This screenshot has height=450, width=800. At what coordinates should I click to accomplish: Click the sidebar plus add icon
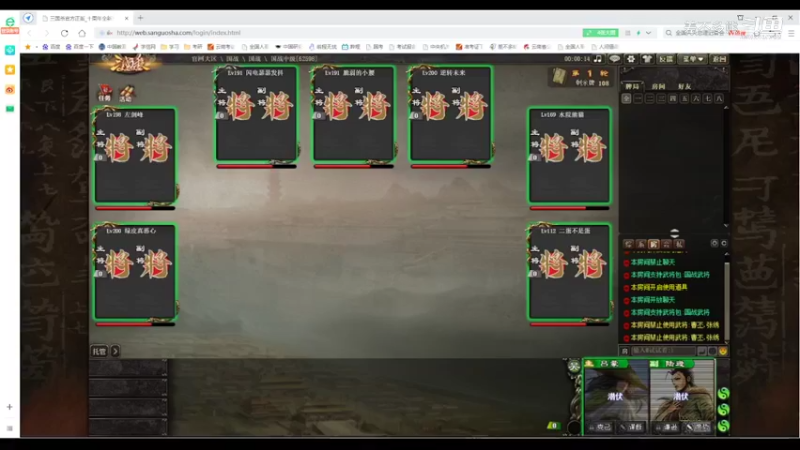10,407
